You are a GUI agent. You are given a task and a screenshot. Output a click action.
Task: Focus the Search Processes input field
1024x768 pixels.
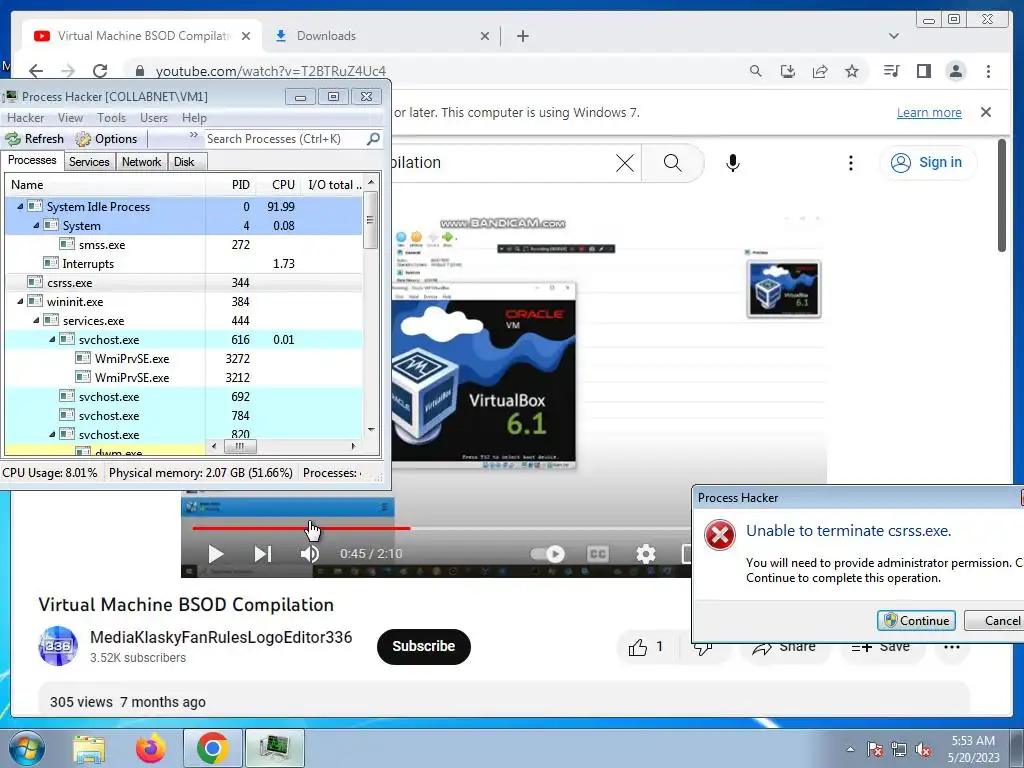(285, 138)
